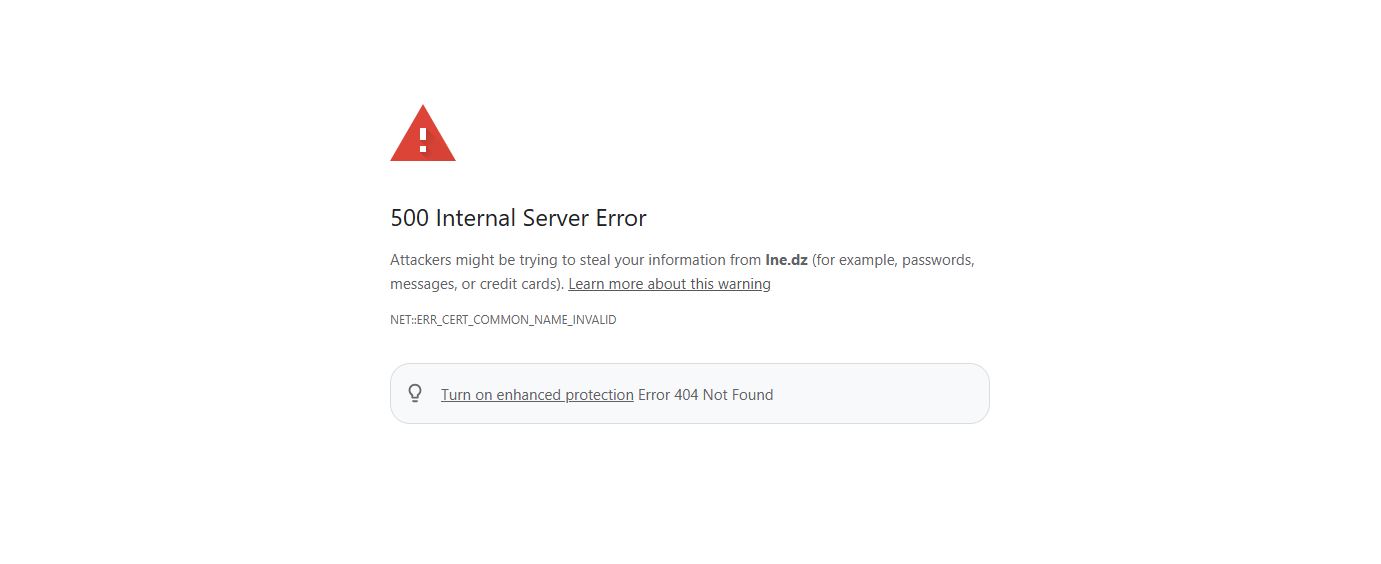Click the bold domain name ending in .dz
Screen dimensions: 1381x564
click(x=786, y=260)
